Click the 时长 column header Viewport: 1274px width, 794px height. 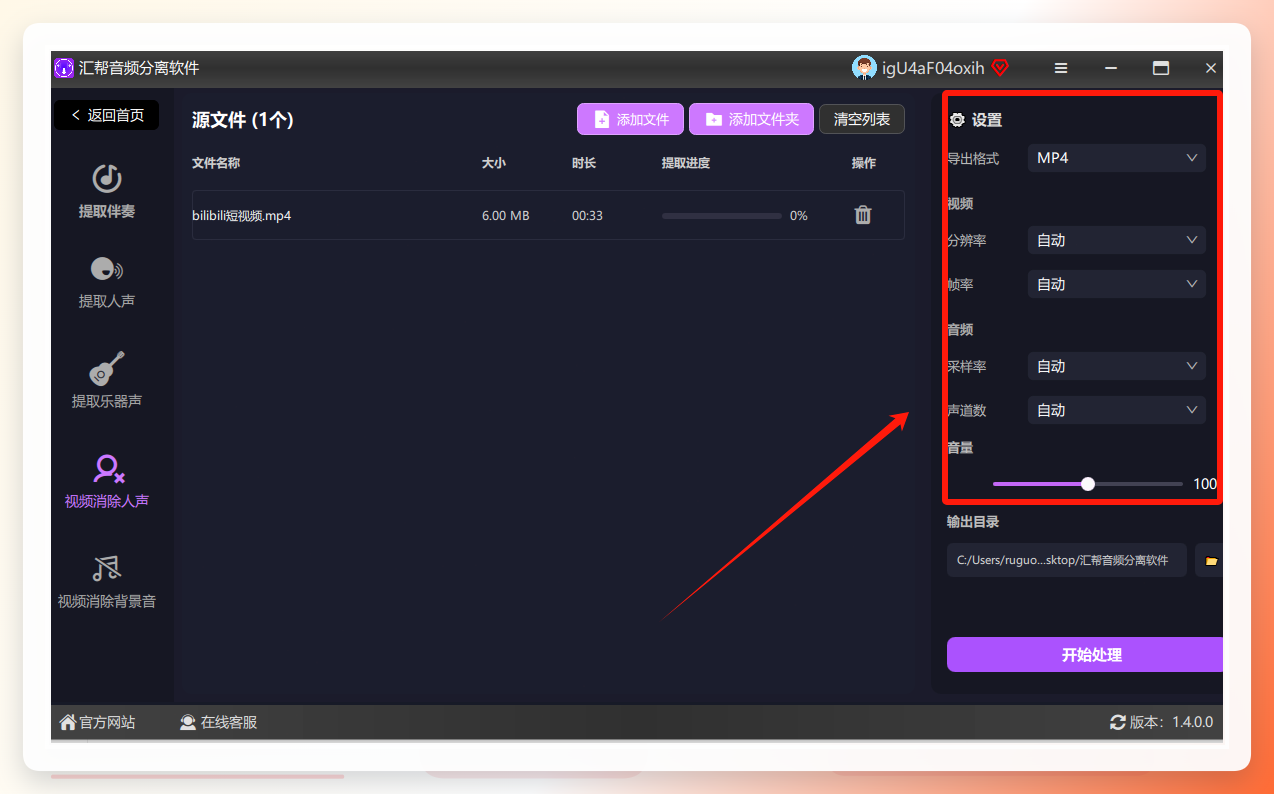click(584, 163)
